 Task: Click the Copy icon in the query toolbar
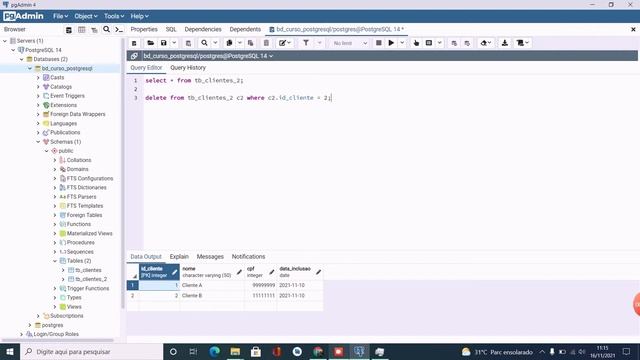229,43
